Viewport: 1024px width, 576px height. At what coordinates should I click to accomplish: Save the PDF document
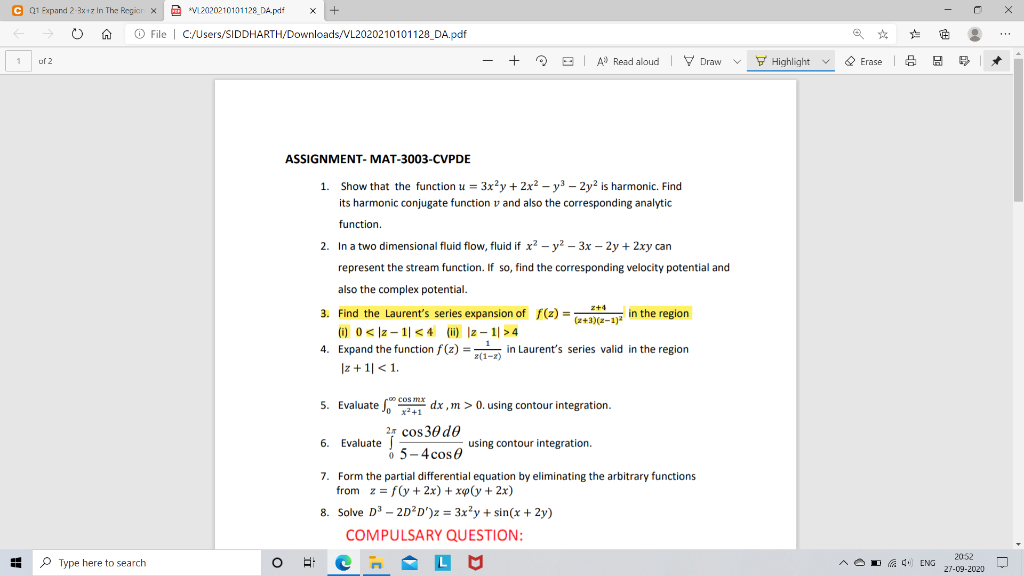[937, 61]
